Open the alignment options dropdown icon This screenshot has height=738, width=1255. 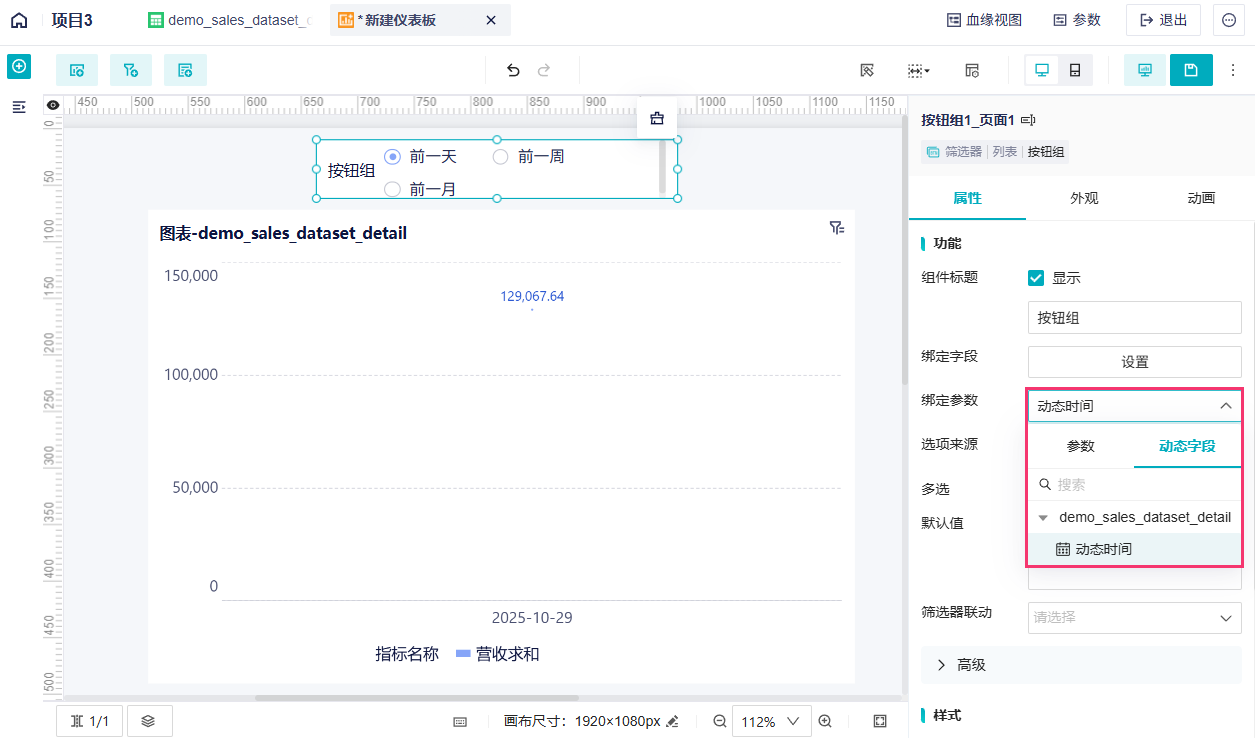(x=919, y=70)
